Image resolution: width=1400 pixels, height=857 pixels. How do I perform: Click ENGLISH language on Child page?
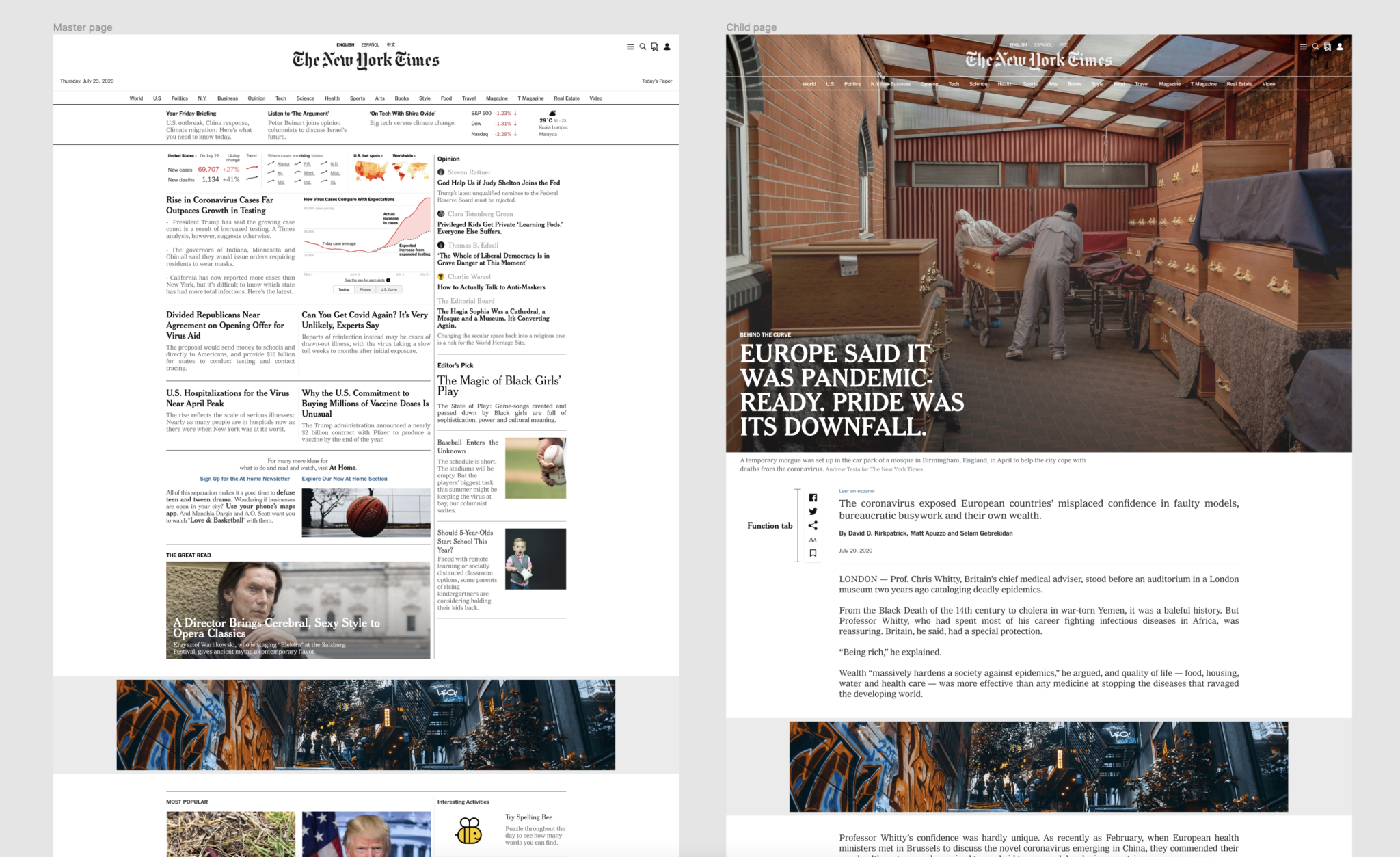(x=1019, y=45)
